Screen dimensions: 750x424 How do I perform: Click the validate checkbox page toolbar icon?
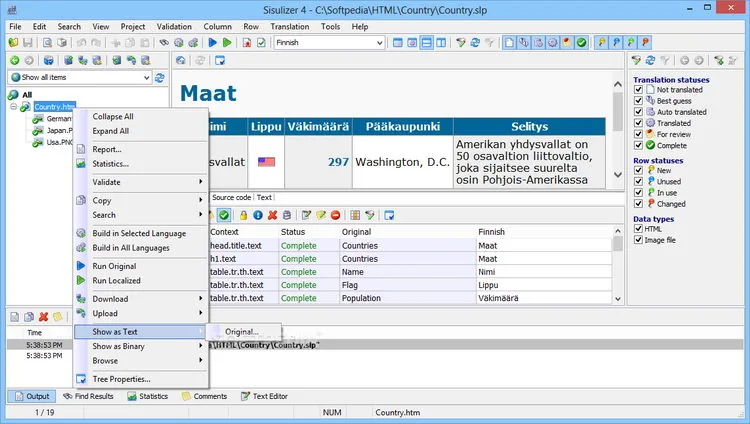[261, 43]
